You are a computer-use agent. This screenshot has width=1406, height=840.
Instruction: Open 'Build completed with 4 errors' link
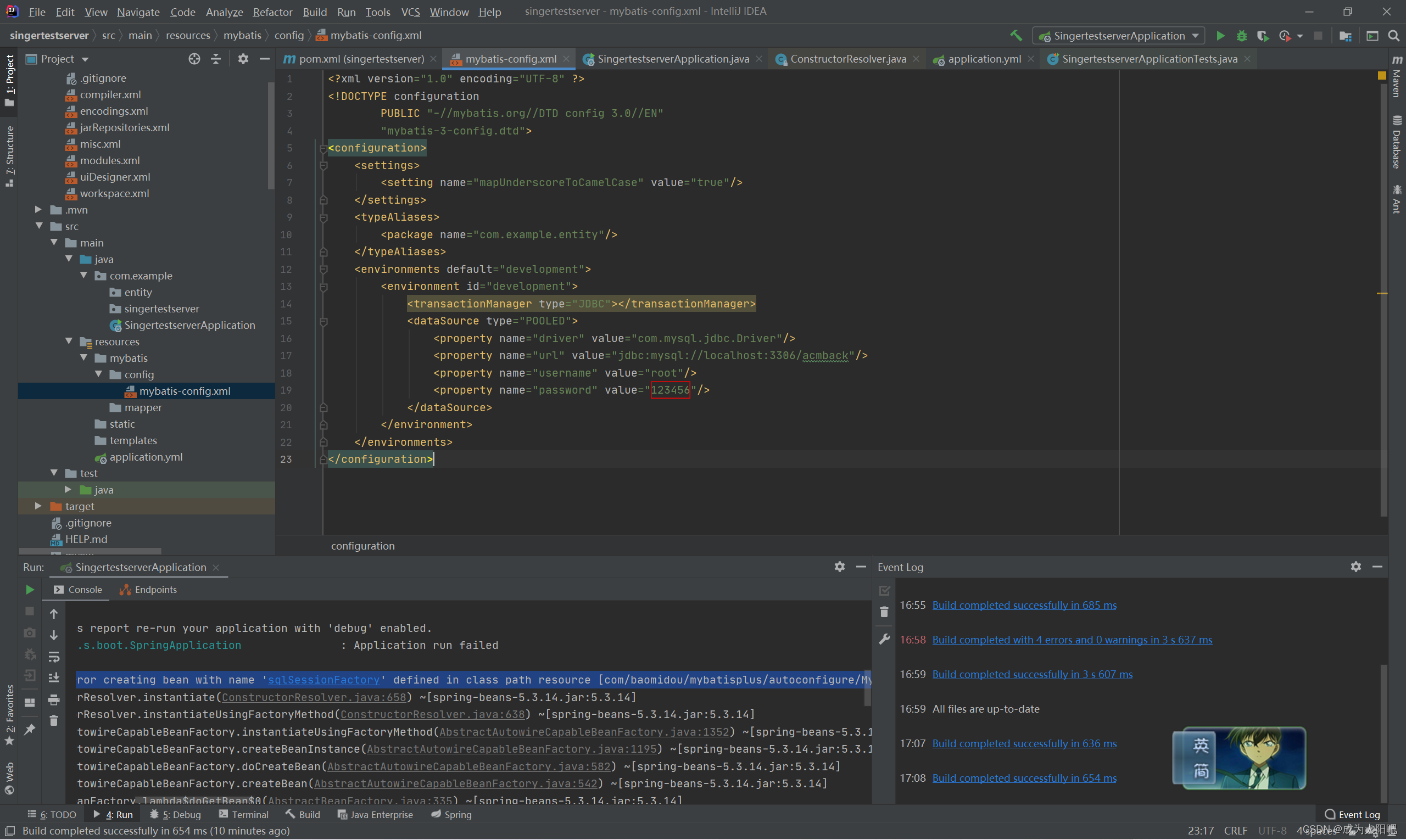pyautogui.click(x=1072, y=640)
